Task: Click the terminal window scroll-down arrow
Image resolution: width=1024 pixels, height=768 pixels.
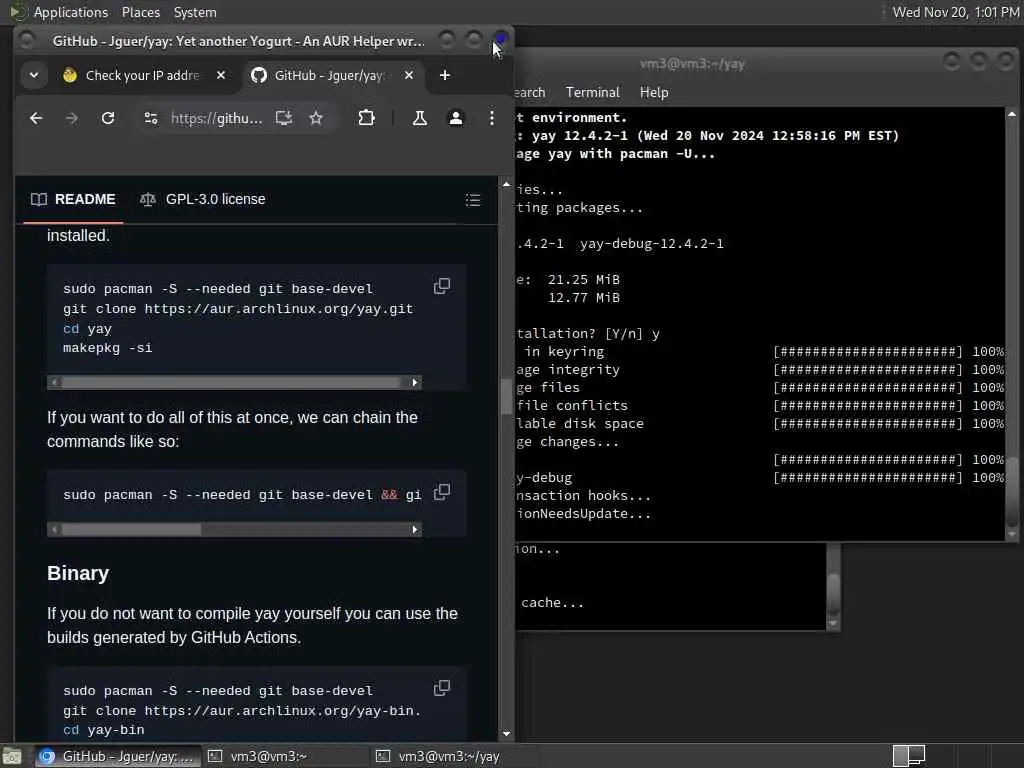Action: [1012, 534]
